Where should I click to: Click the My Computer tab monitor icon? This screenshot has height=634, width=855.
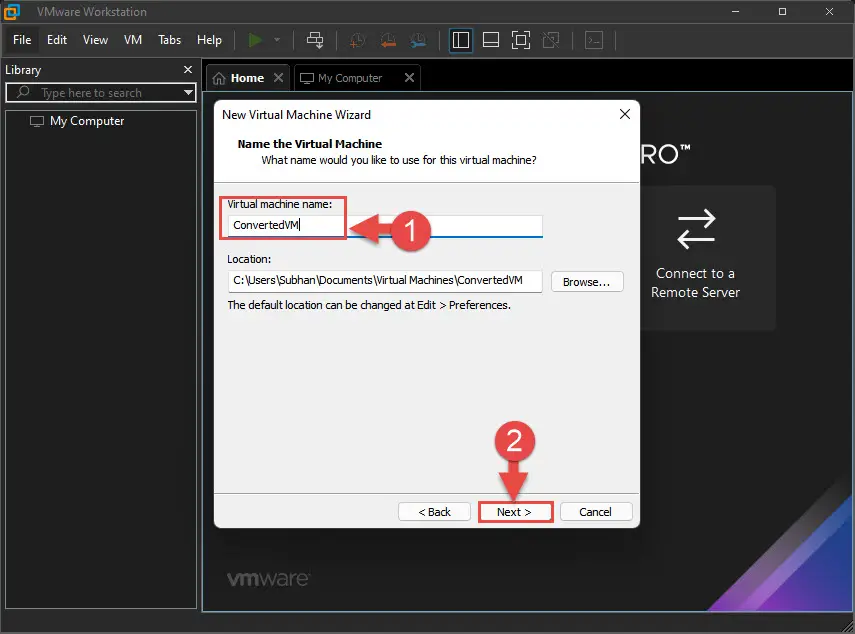(307, 79)
